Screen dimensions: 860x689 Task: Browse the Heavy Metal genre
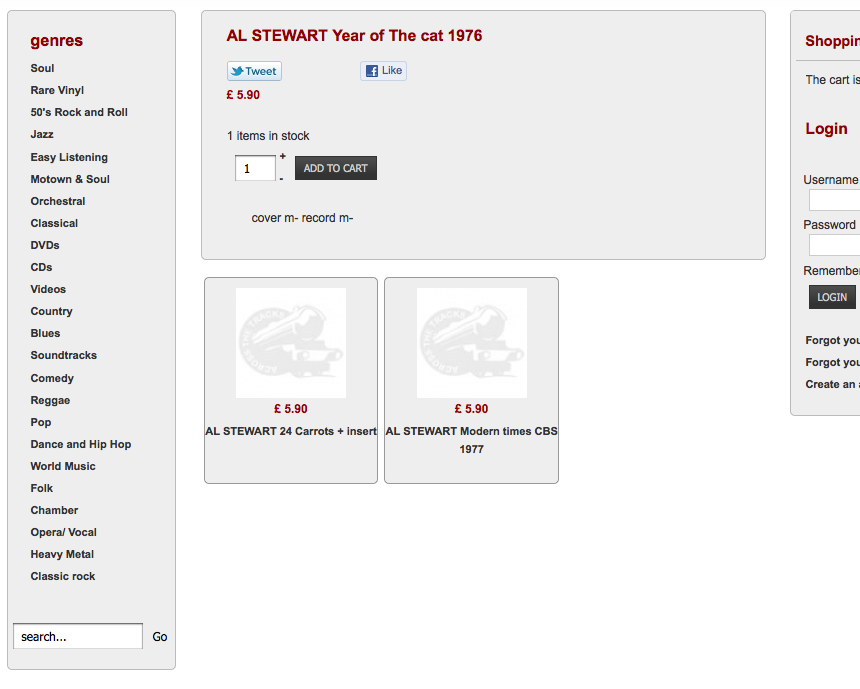pyautogui.click(x=62, y=554)
